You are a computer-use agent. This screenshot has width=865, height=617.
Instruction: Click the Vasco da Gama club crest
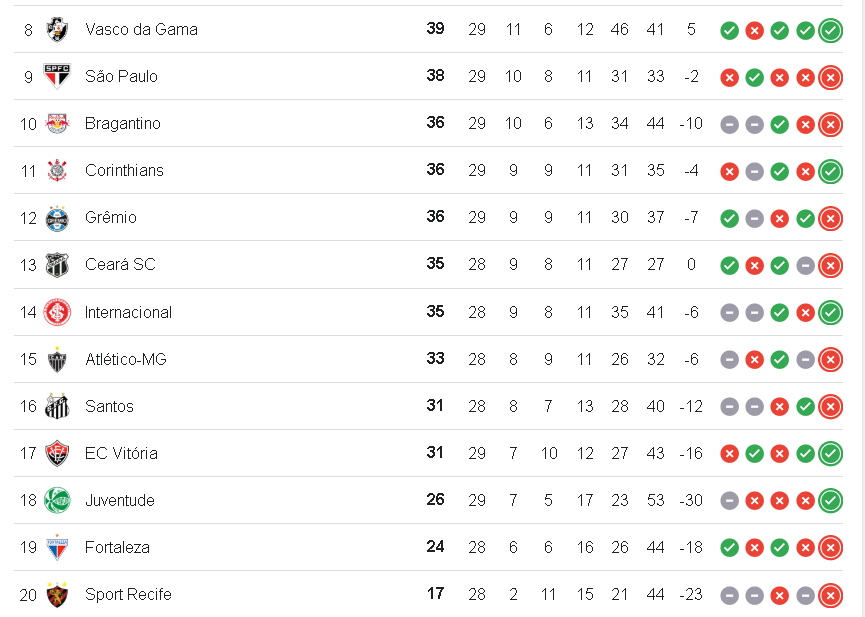point(57,30)
